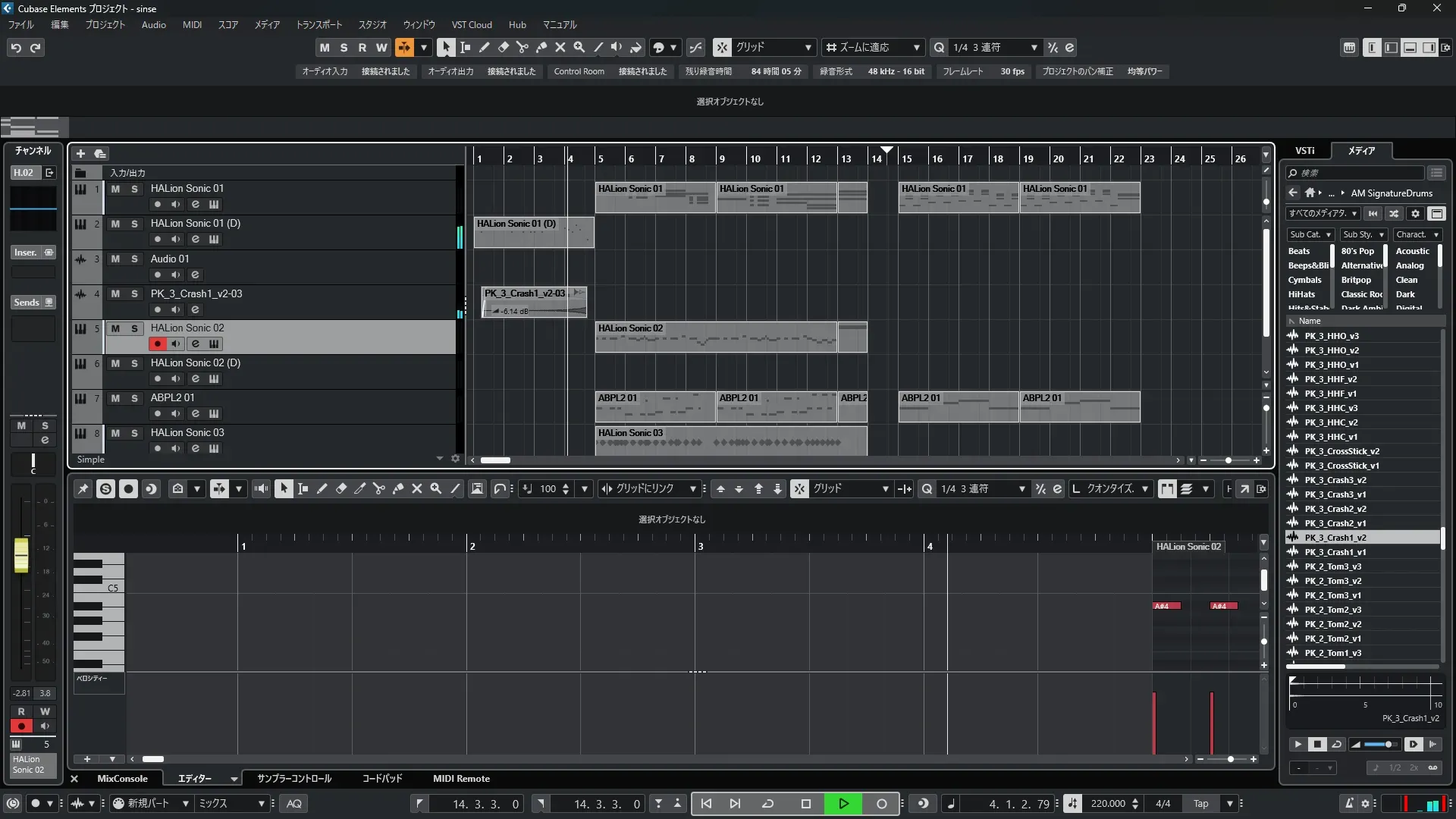Open the Sub Cat. filter dropdown

(1310, 234)
